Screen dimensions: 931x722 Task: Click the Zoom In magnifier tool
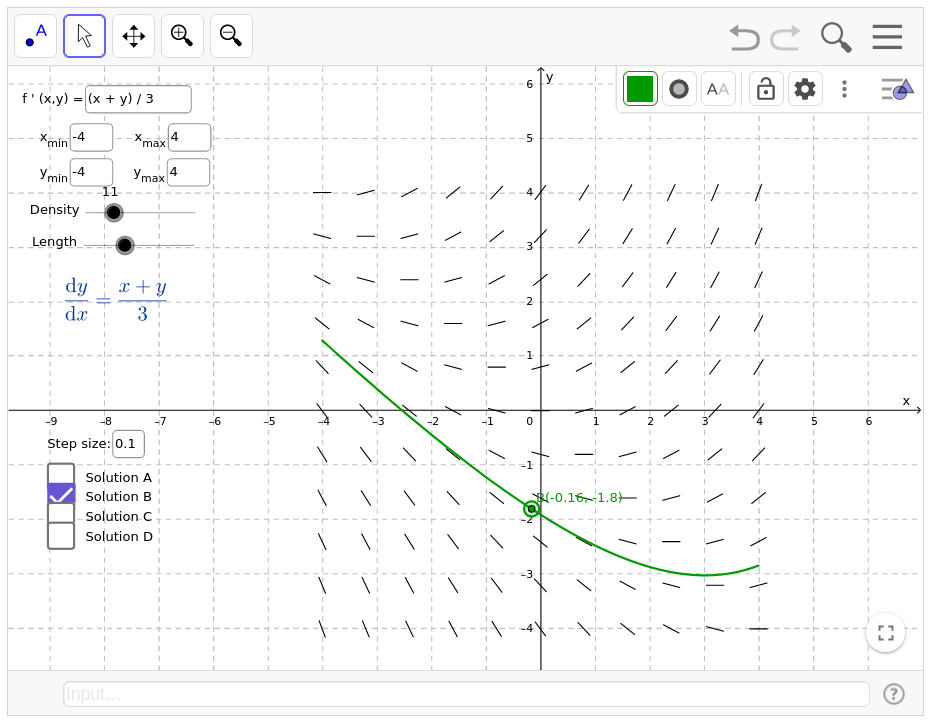tap(182, 36)
